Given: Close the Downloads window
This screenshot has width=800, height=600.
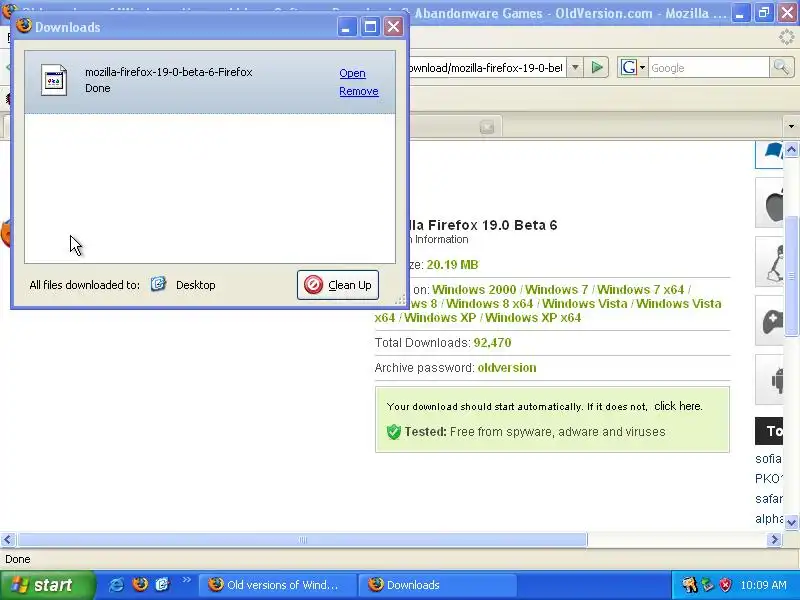Looking at the screenshot, I should (393, 27).
